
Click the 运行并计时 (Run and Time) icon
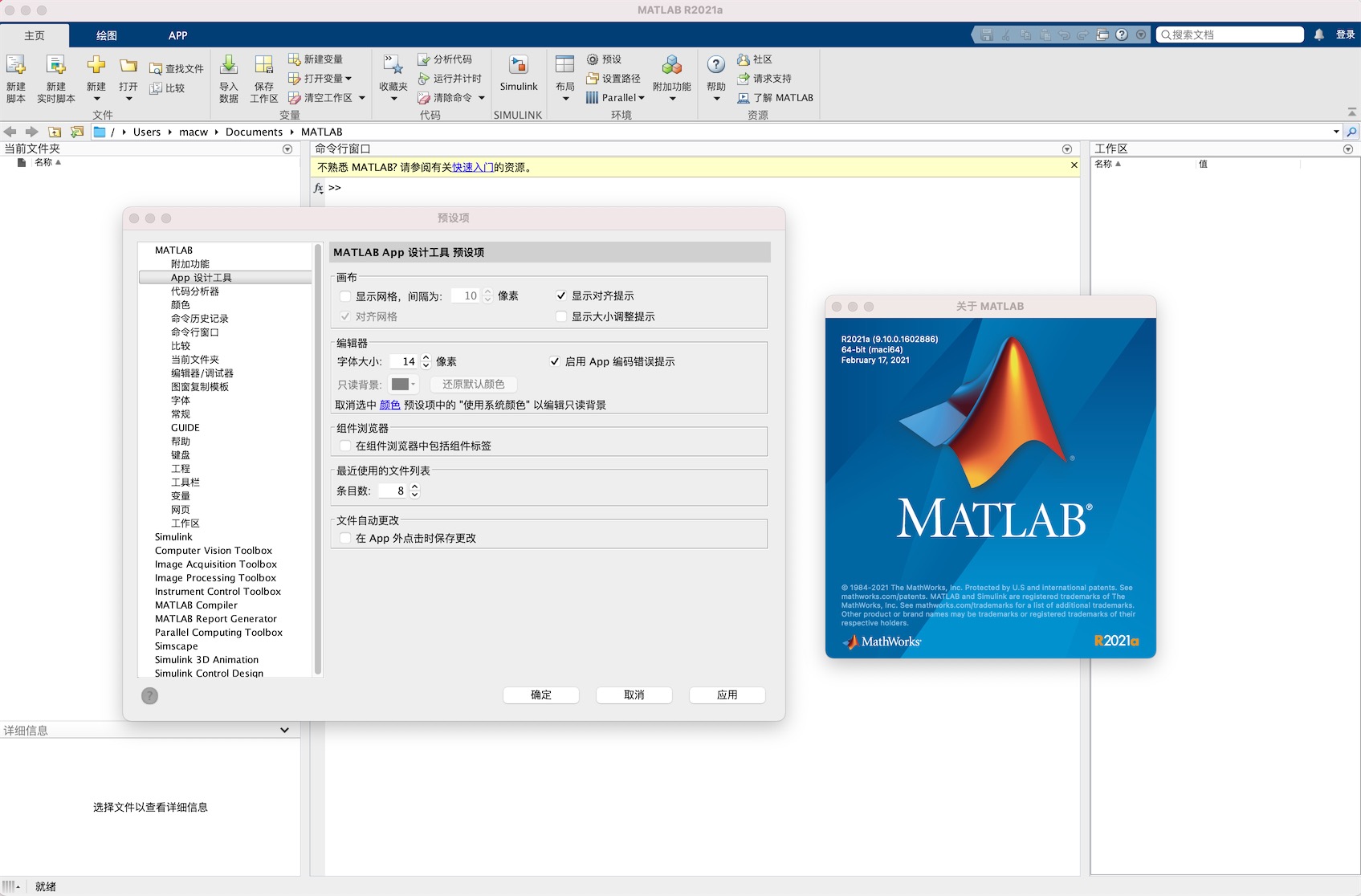click(x=424, y=79)
